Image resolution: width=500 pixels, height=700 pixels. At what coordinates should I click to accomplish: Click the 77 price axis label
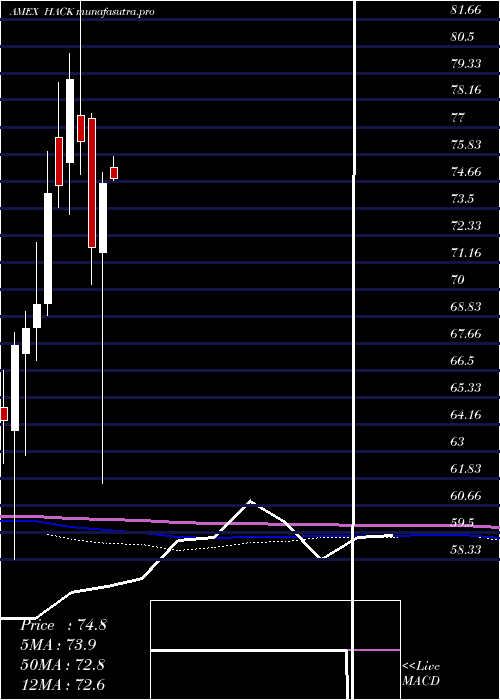coord(458,118)
